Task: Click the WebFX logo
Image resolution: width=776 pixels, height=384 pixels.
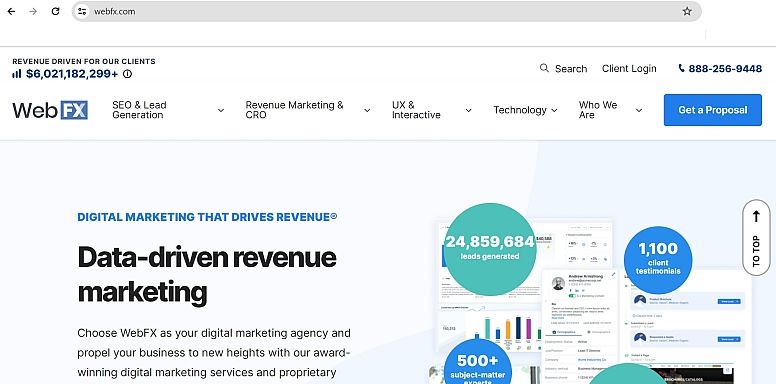Action: 50,110
